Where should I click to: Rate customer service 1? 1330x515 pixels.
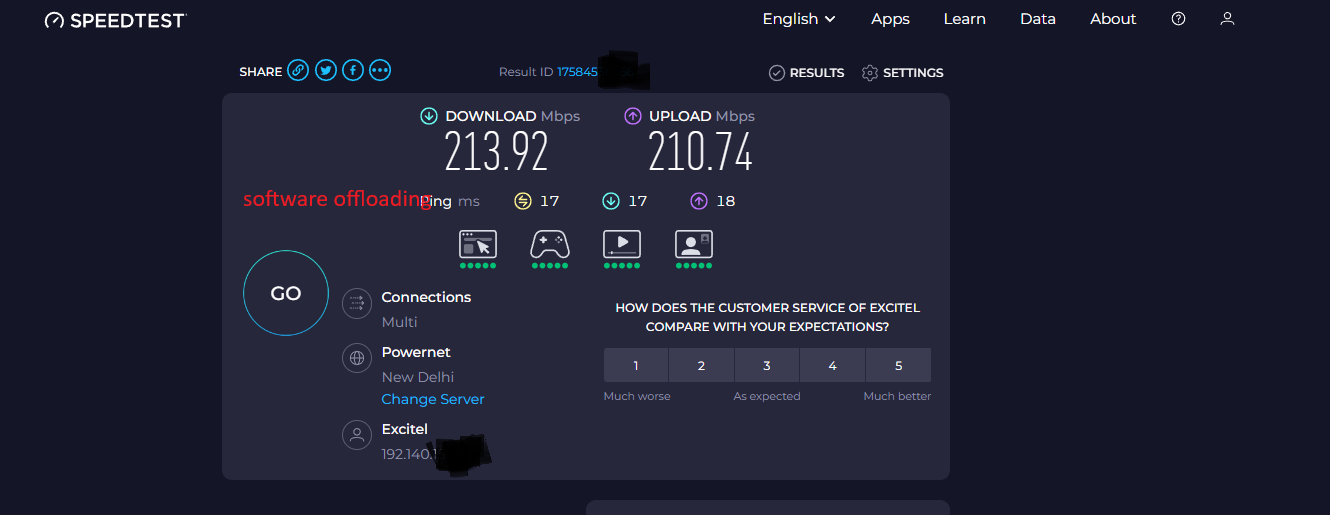[x=636, y=365]
